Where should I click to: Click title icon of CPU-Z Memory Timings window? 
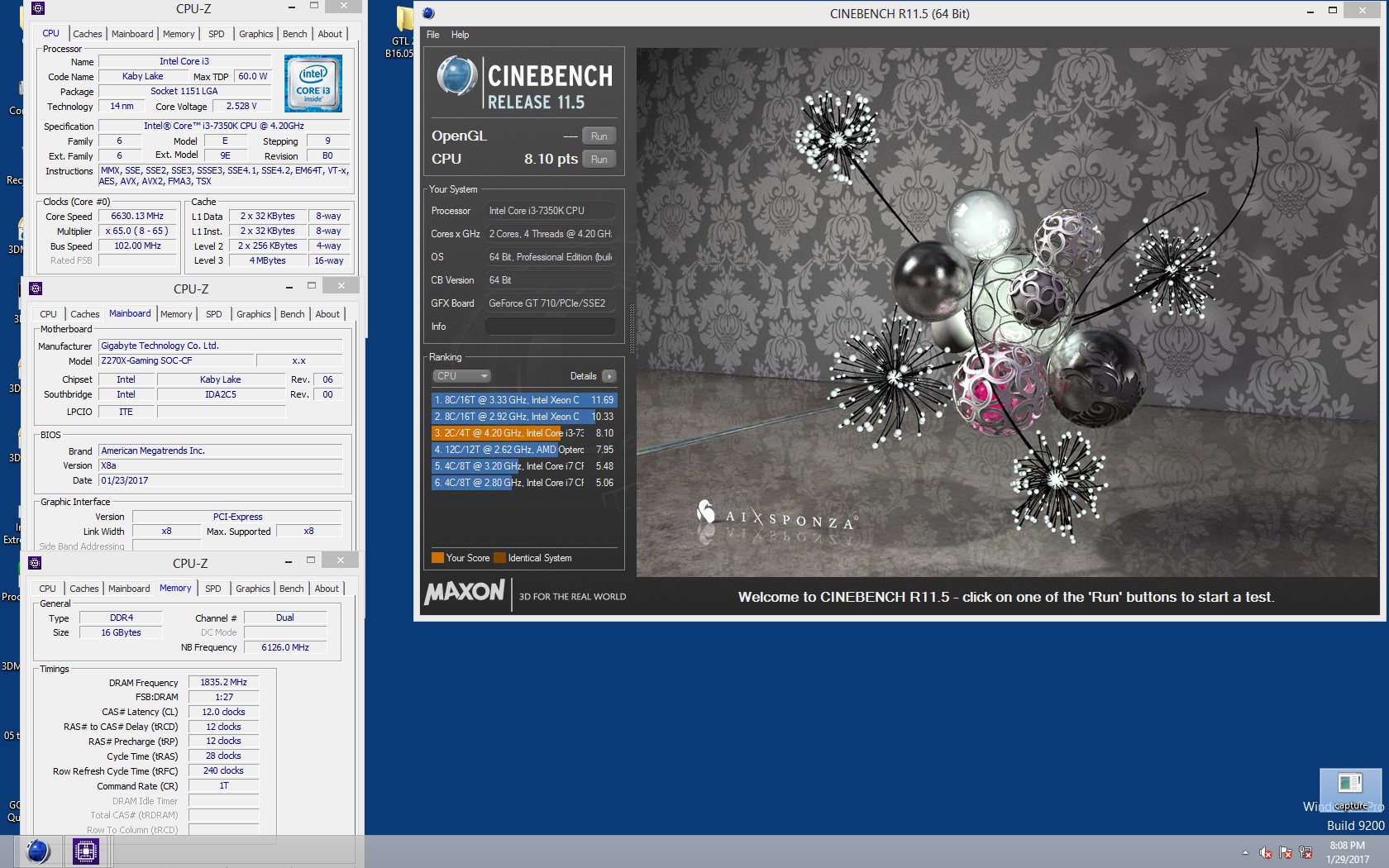click(x=35, y=563)
